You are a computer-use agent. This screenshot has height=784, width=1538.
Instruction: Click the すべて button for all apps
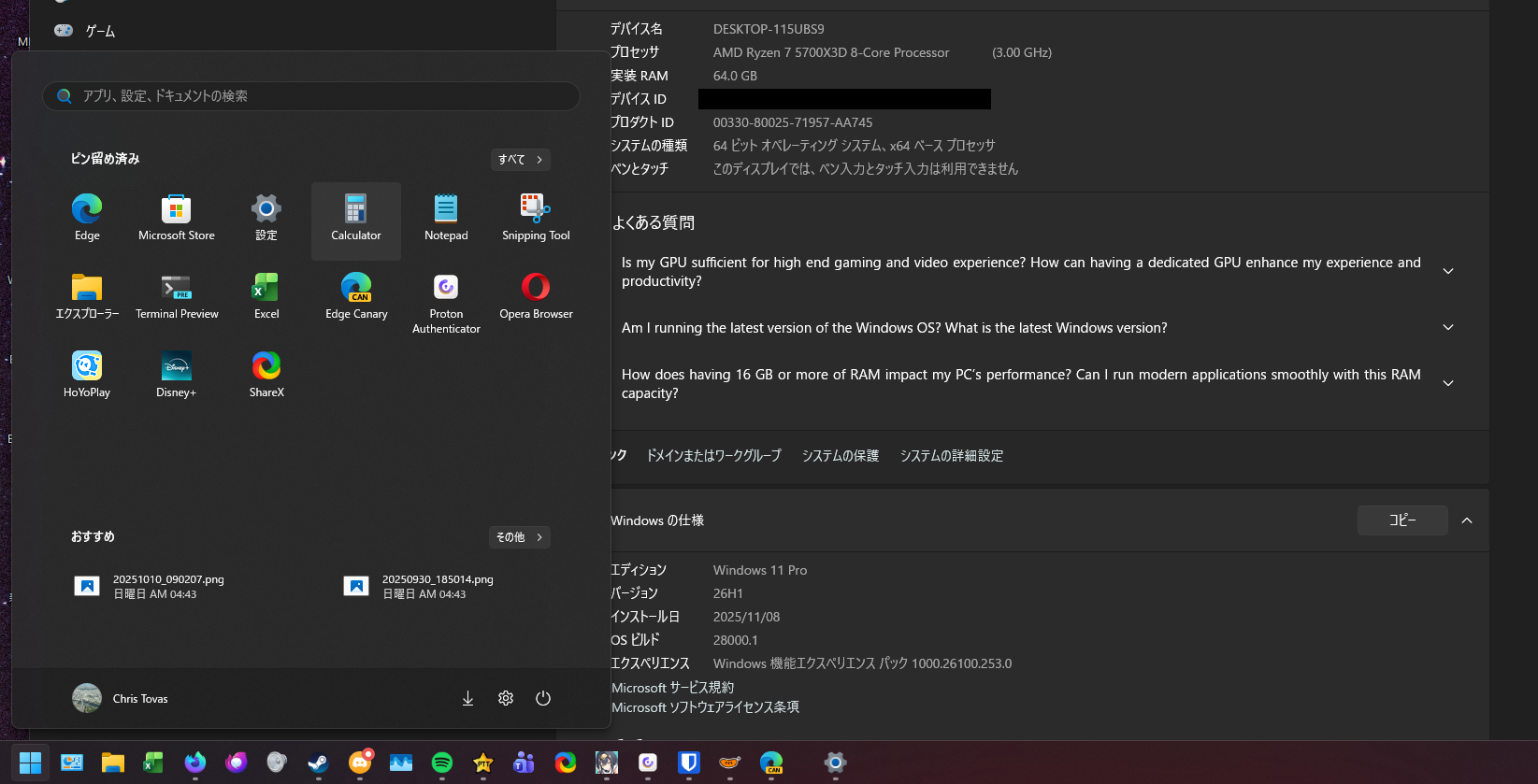click(x=521, y=160)
